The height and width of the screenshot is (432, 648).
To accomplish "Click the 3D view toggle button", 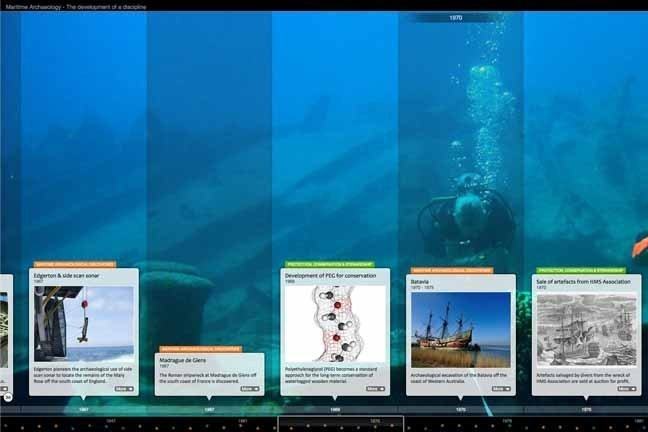I will (x=6, y=397).
